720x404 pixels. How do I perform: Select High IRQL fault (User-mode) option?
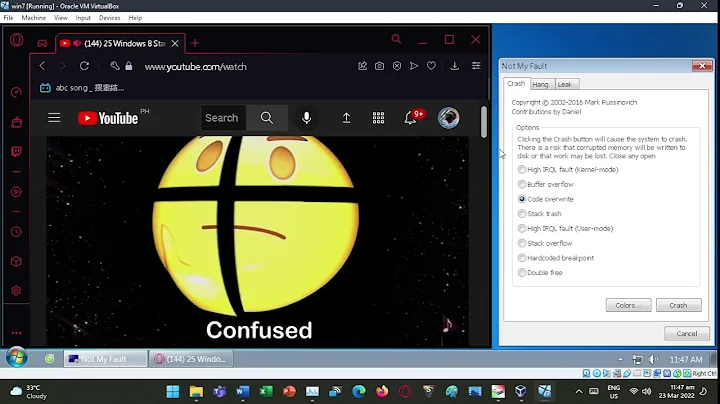click(x=566, y=228)
